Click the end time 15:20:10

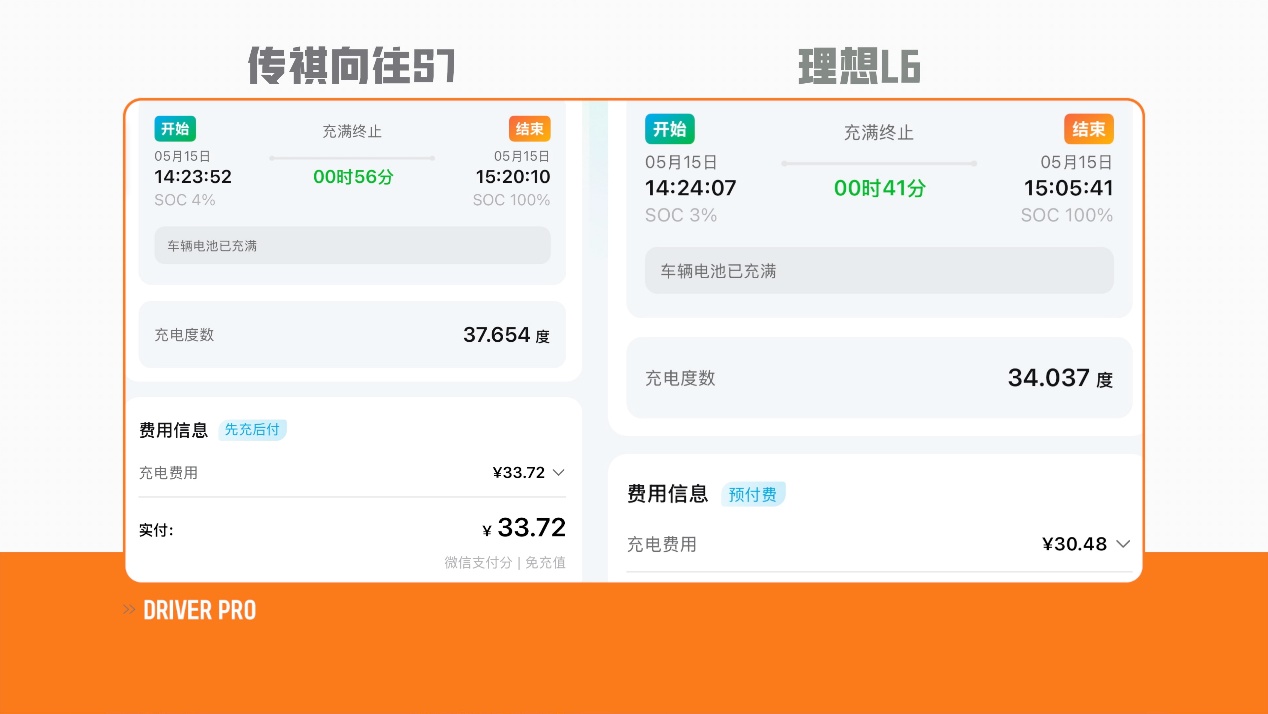coord(513,177)
